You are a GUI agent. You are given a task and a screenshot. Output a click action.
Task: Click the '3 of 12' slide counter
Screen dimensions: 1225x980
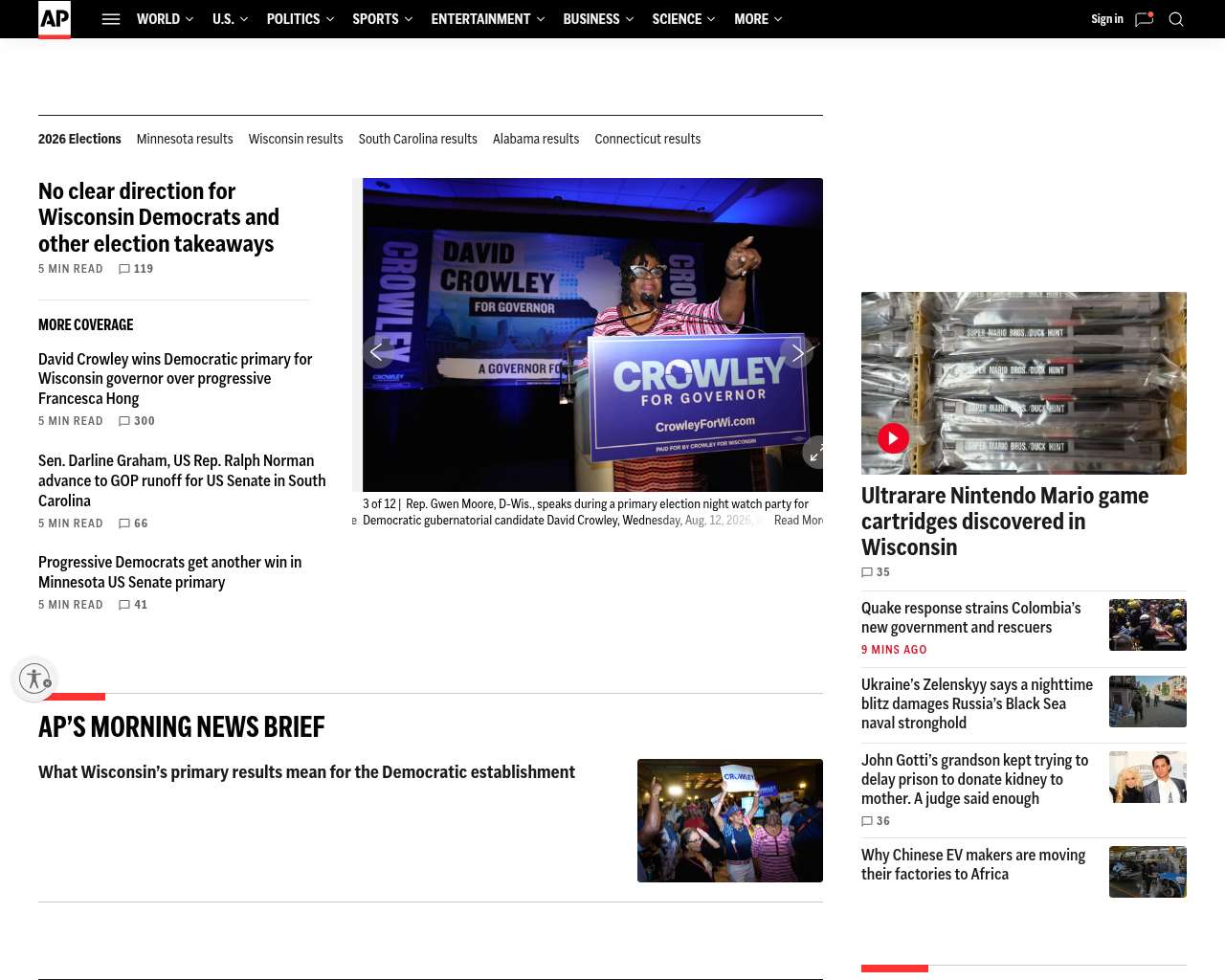click(x=379, y=504)
